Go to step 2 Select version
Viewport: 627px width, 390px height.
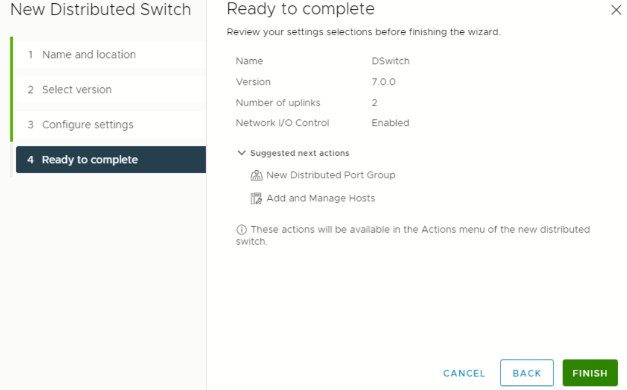[111, 90]
